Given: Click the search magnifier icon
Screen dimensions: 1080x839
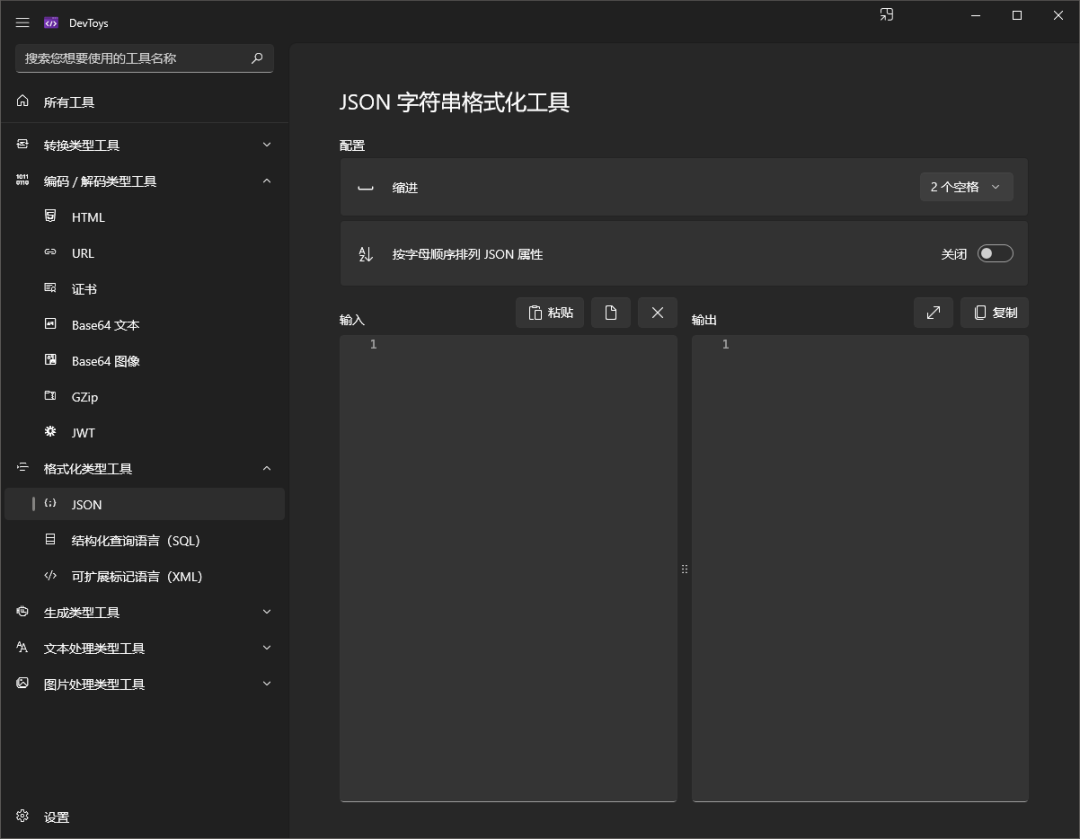Looking at the screenshot, I should 257,59.
